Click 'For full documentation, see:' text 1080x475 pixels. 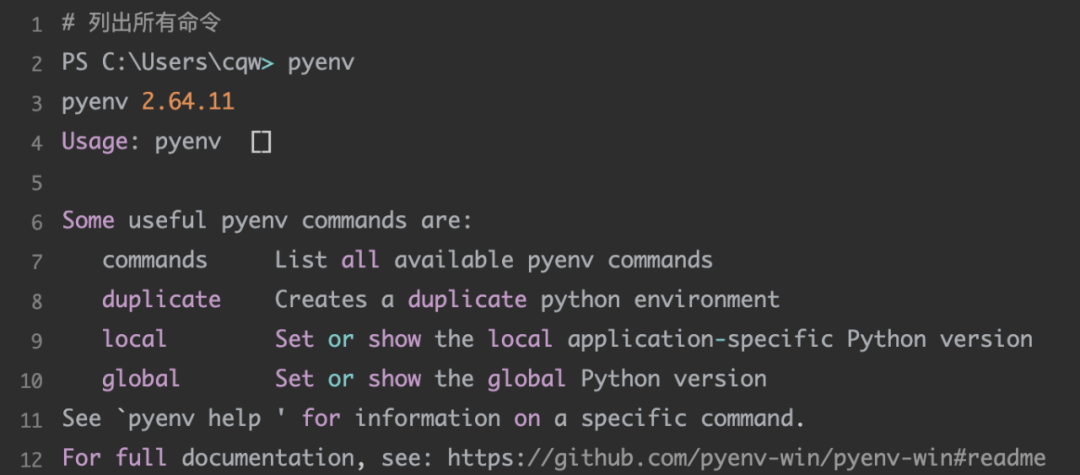(x=248, y=458)
